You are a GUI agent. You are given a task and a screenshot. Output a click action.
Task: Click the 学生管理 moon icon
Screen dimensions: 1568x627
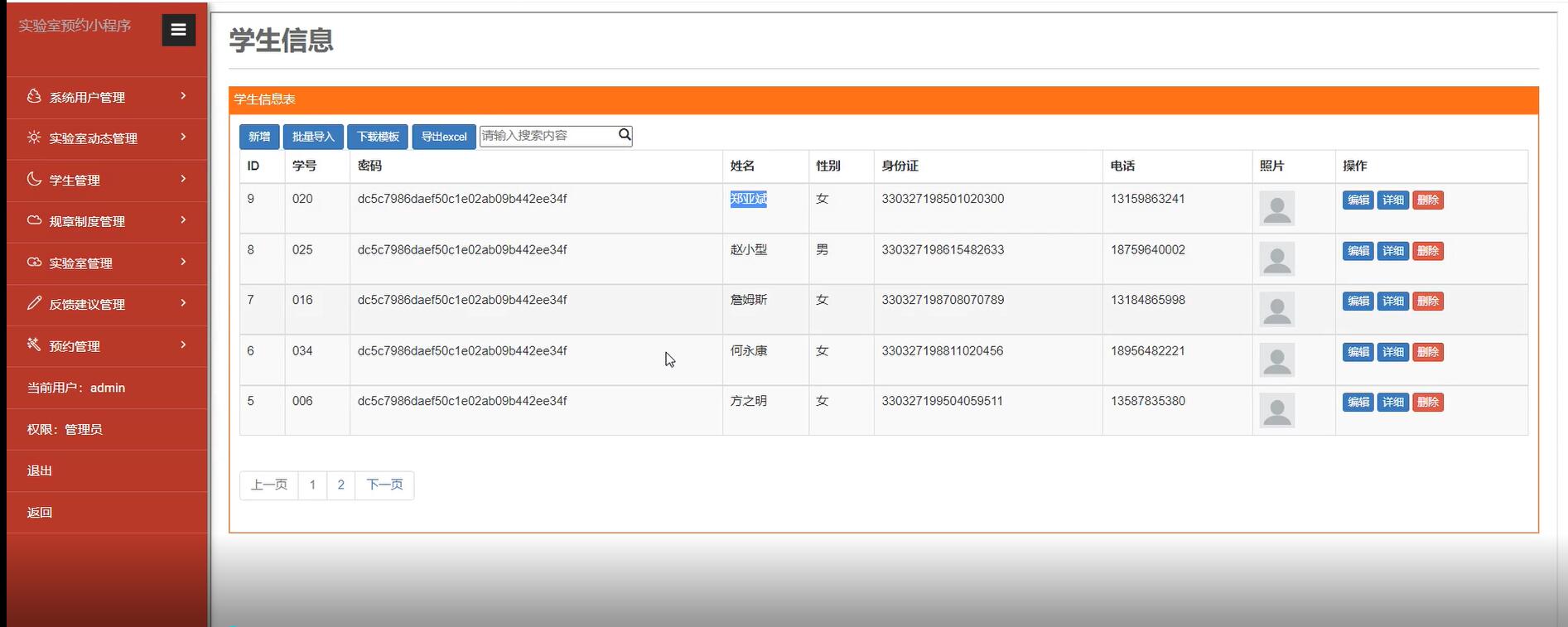34,179
